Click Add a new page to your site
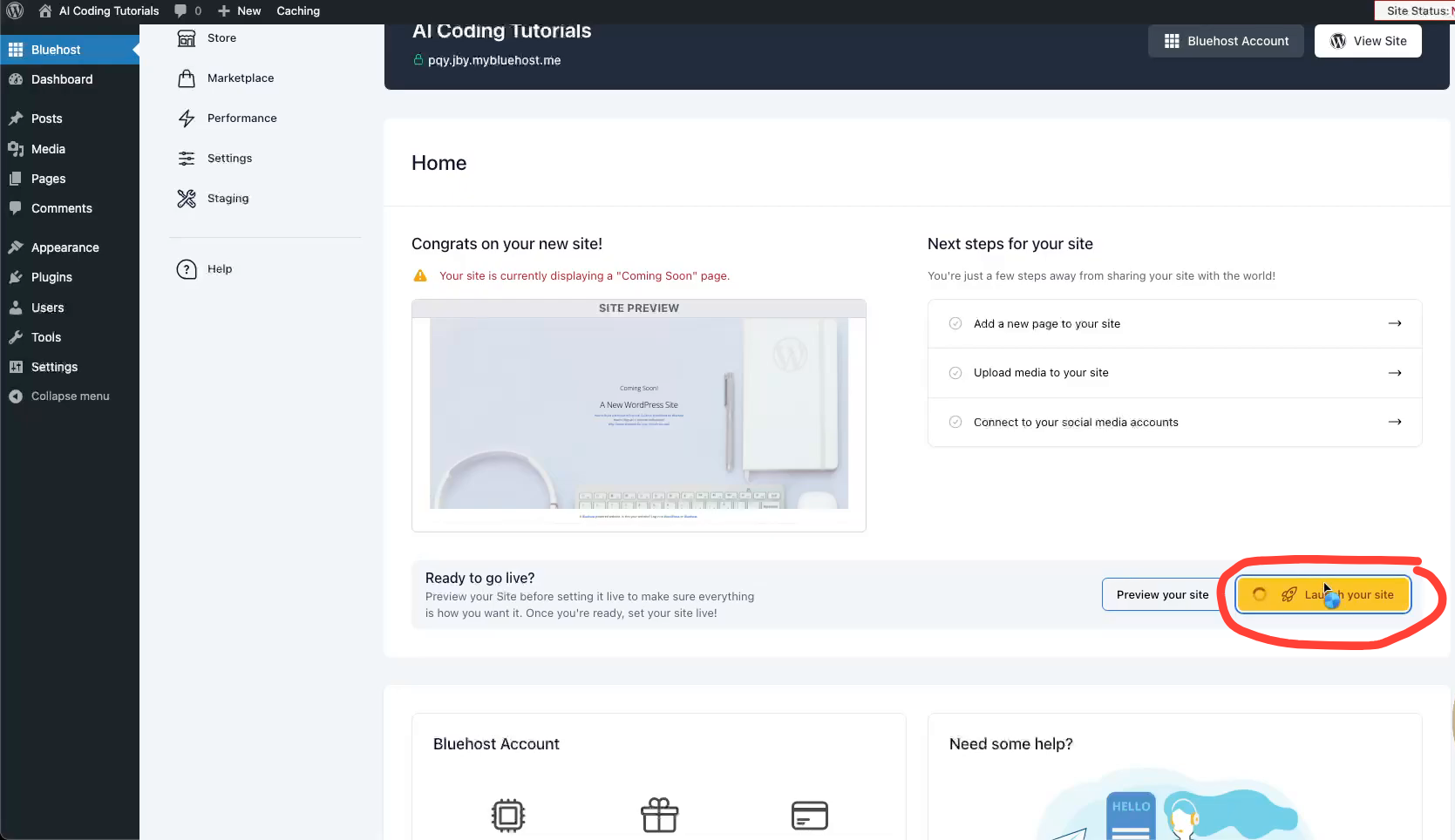This screenshot has width=1455, height=840. coord(1175,324)
